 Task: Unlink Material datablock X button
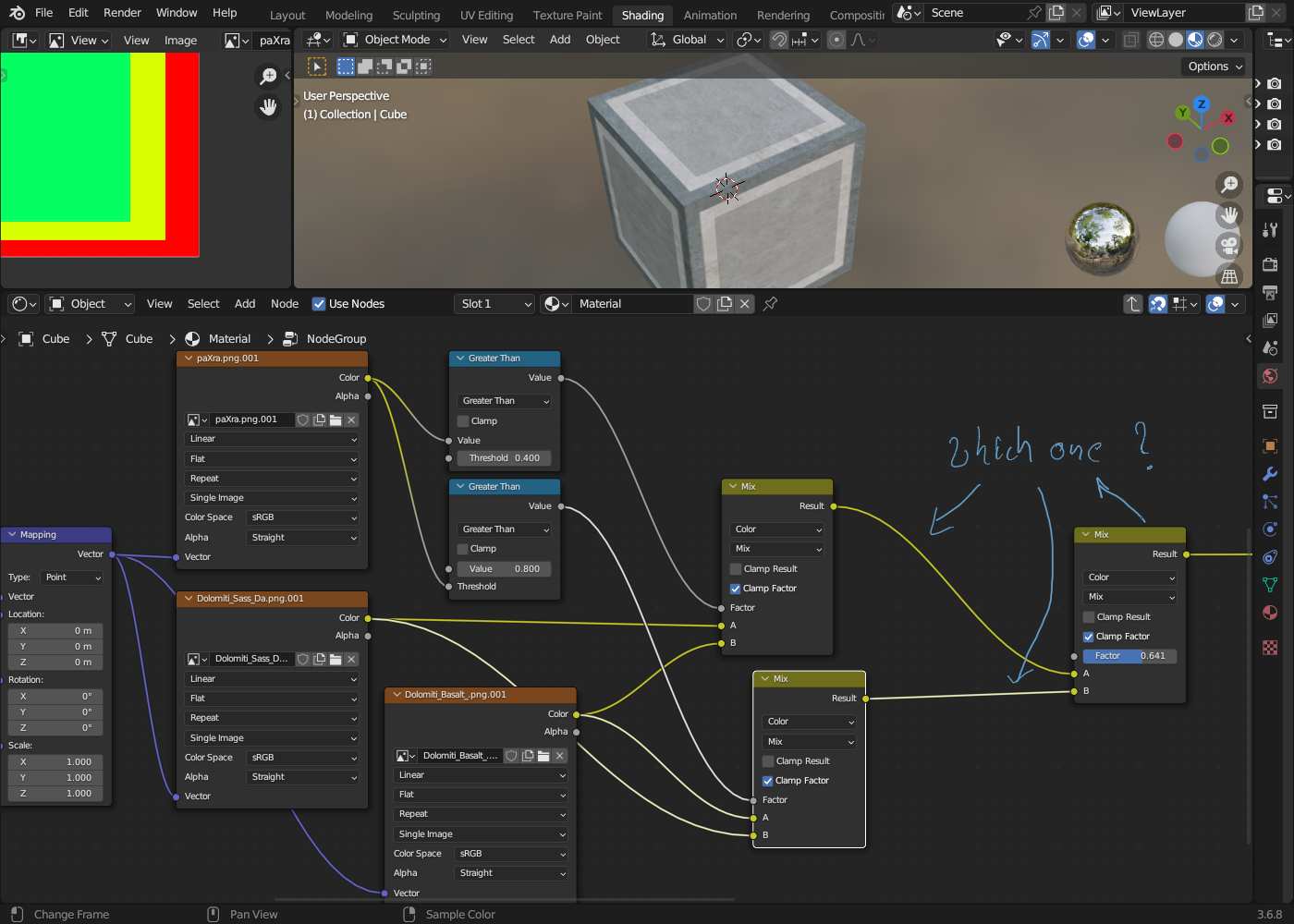(745, 304)
